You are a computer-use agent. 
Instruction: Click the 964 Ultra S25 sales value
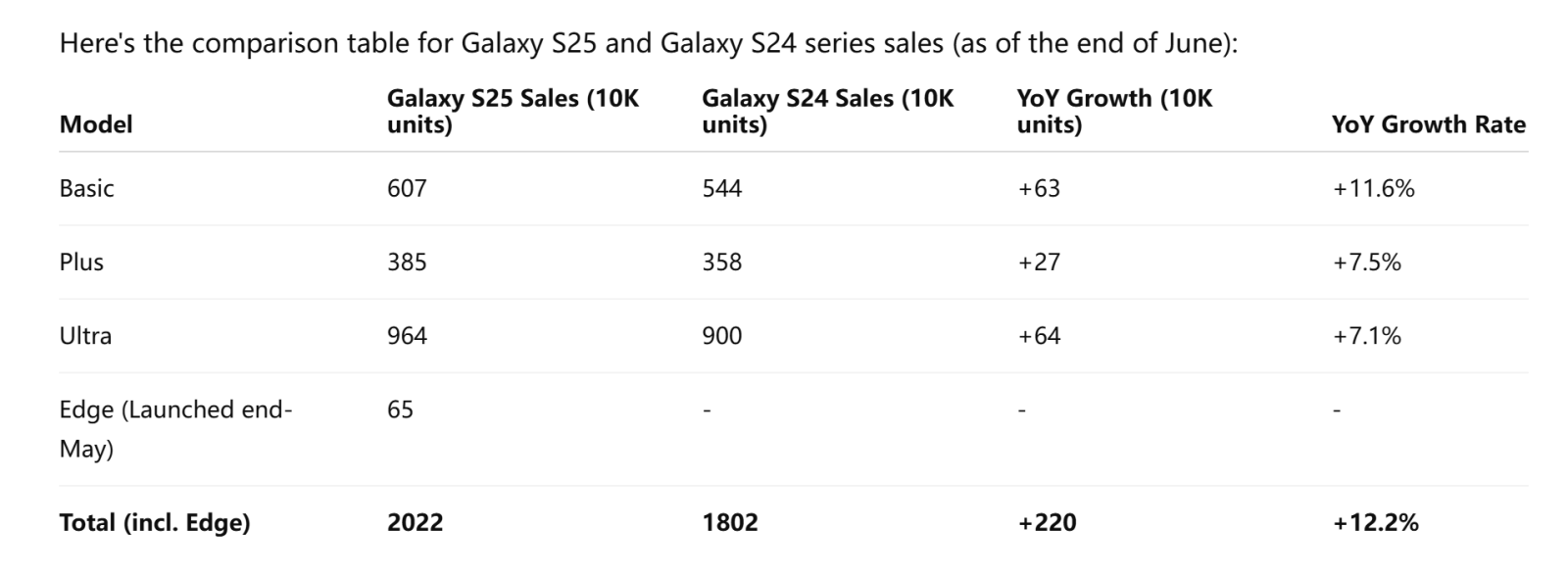pos(407,335)
